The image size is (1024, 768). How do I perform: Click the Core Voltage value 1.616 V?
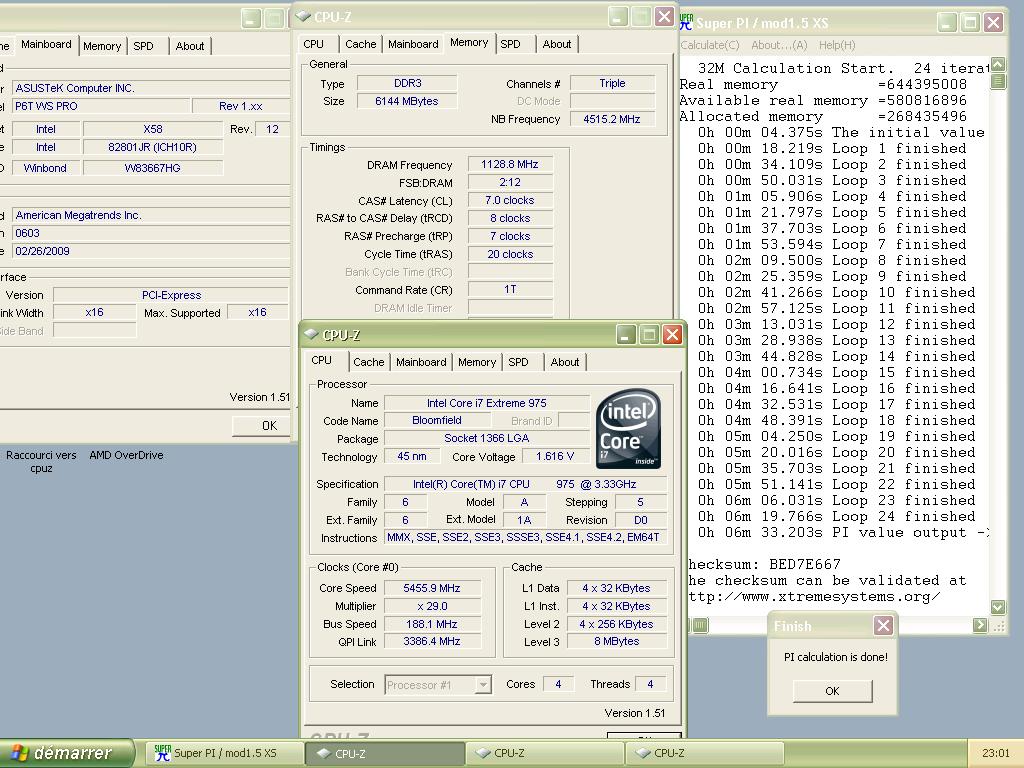555,456
